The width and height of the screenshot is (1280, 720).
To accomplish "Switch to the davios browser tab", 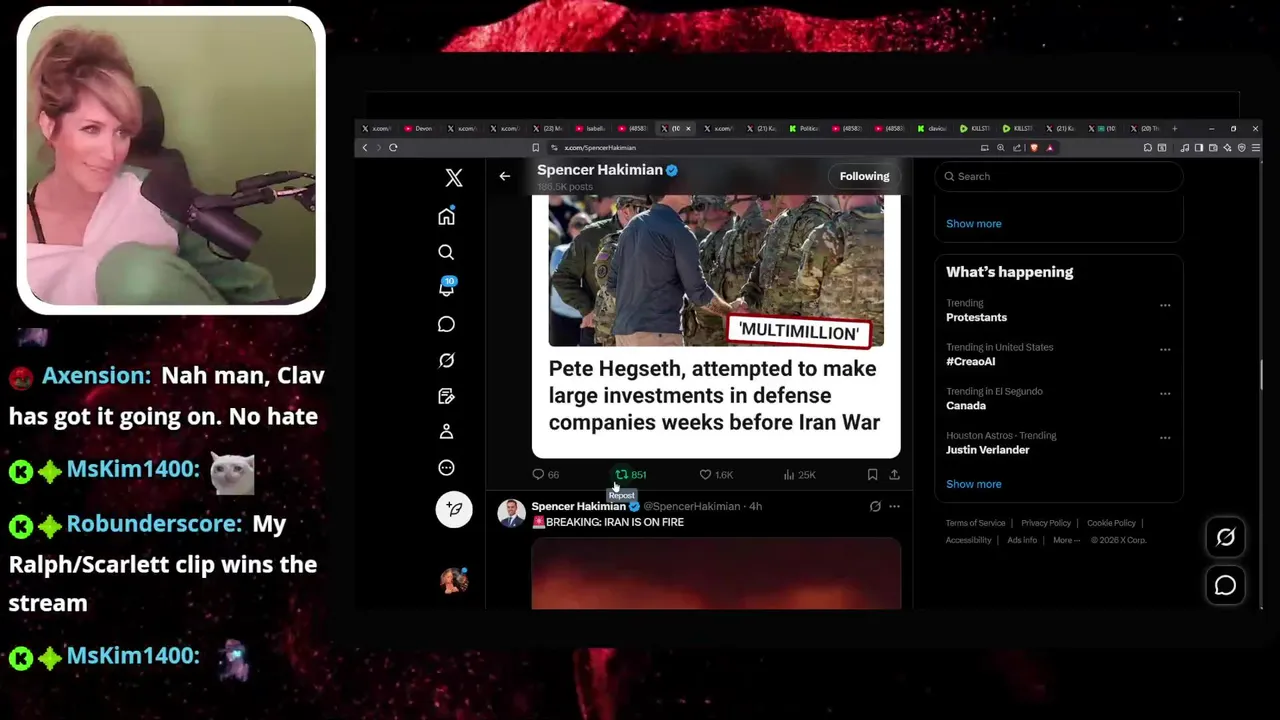I will [x=931, y=128].
